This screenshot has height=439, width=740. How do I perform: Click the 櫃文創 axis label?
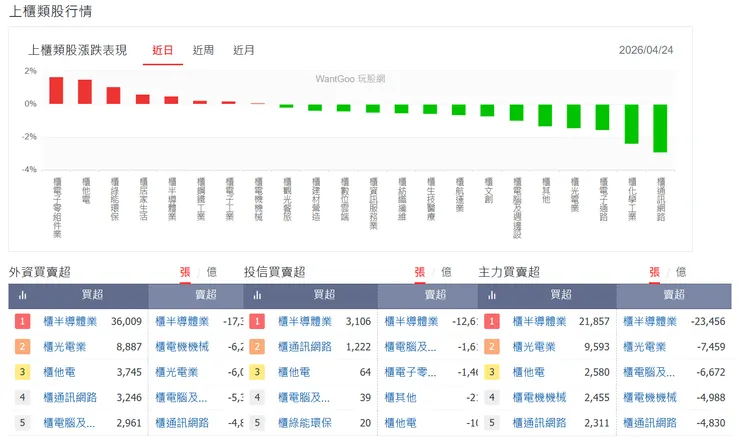tap(488, 190)
